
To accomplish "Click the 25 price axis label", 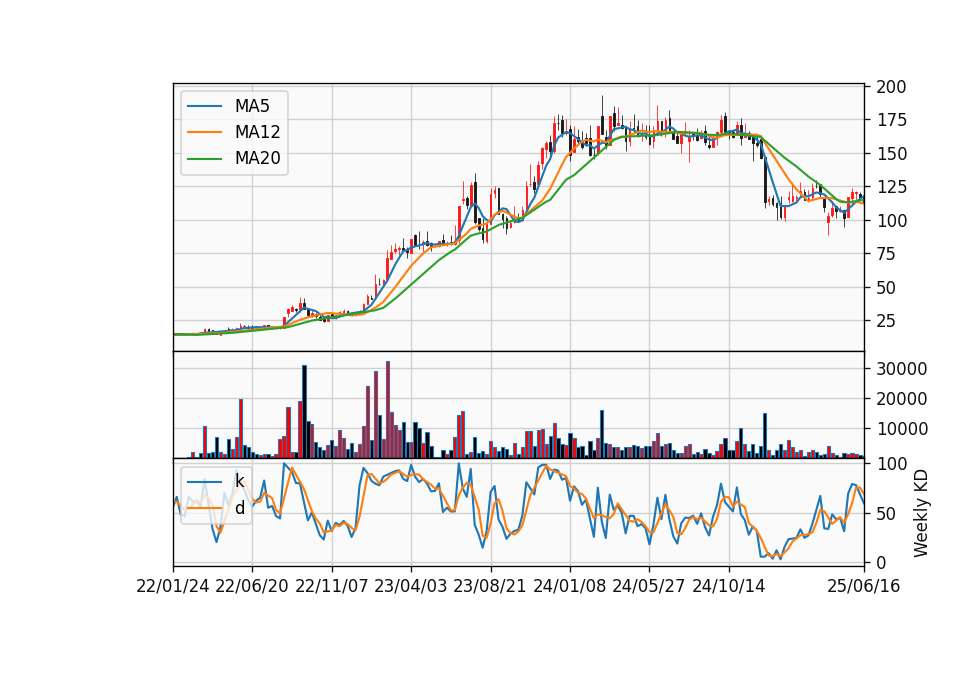I will pyautogui.click(x=886, y=321).
